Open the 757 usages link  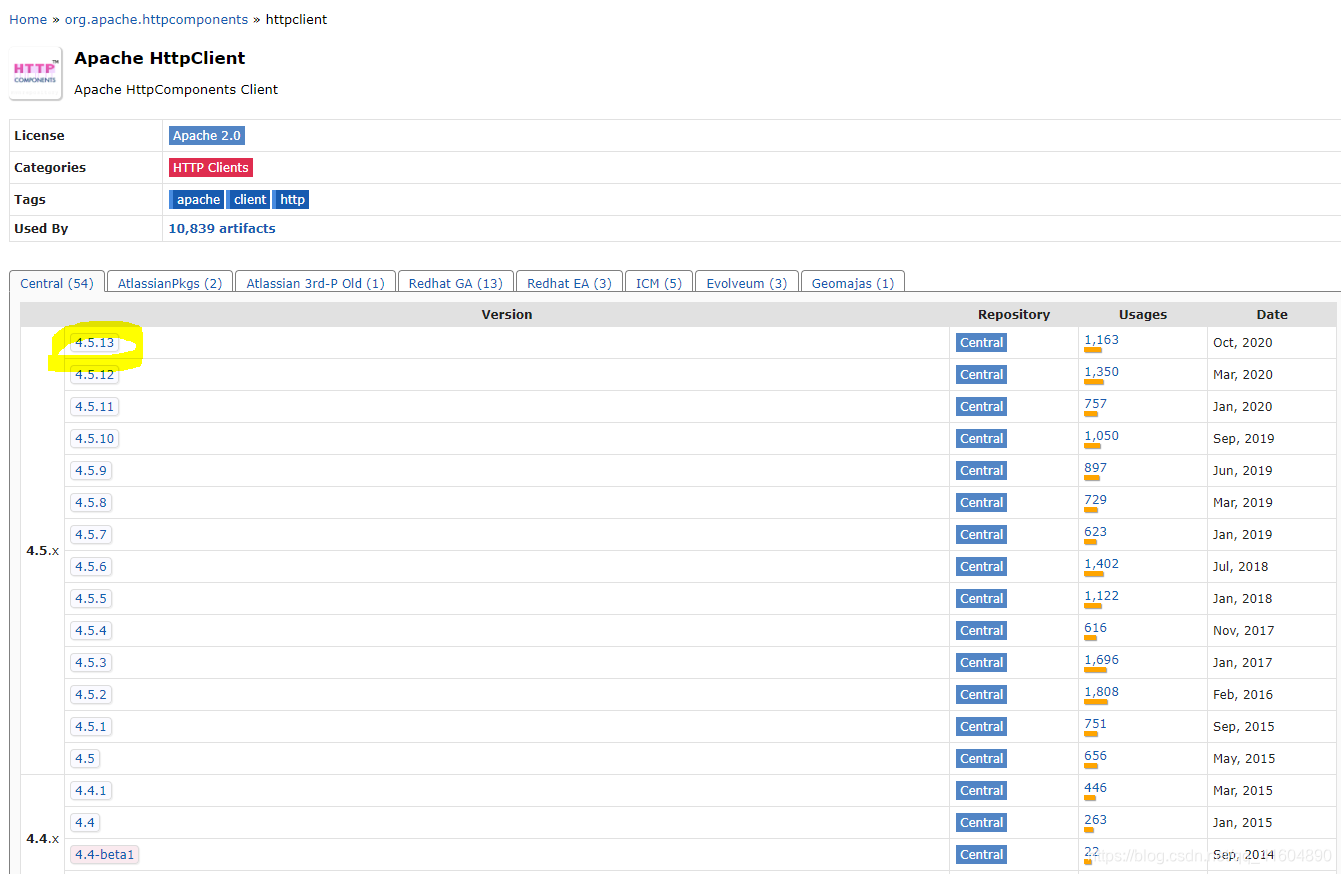1095,404
